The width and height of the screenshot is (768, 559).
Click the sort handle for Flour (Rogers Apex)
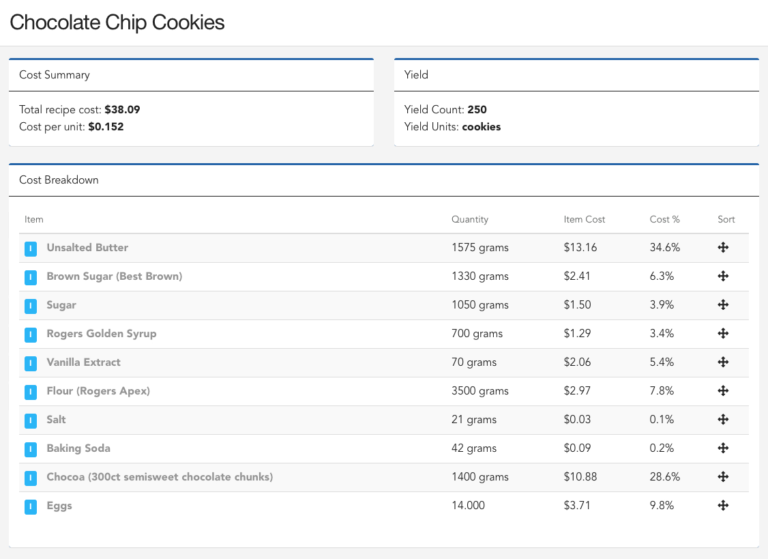click(x=723, y=391)
